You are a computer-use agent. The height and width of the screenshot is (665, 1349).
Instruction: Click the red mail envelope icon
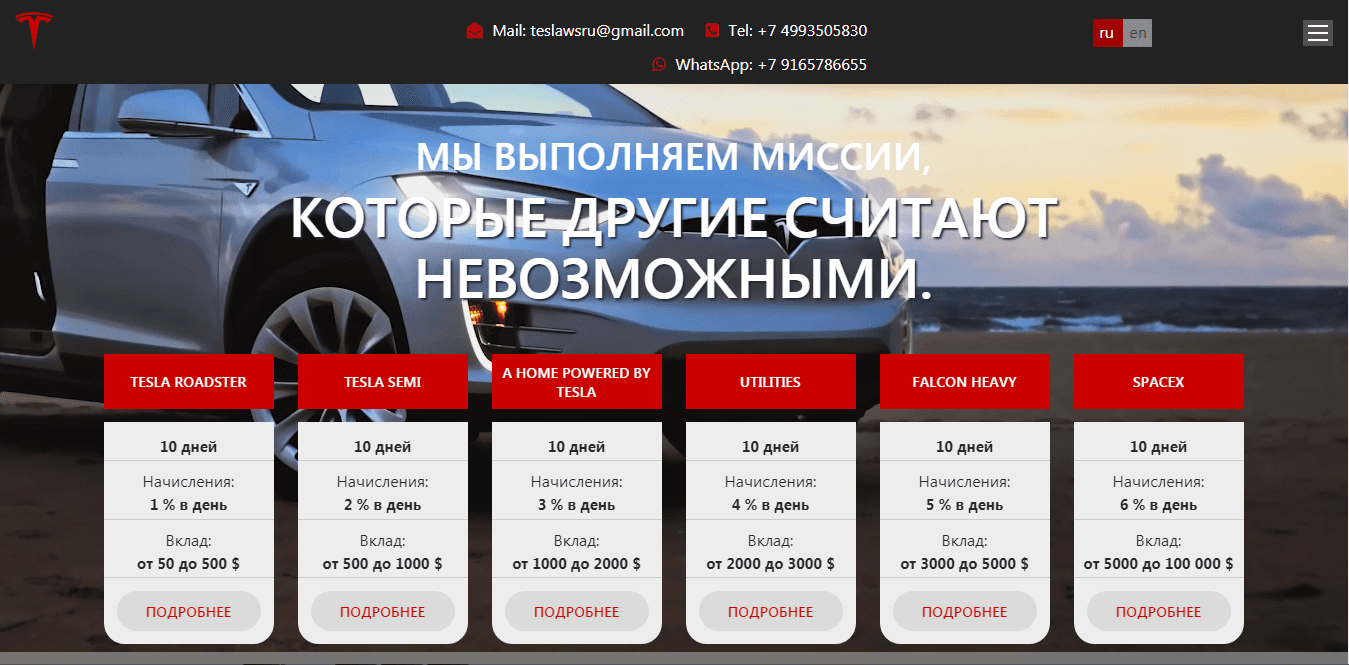(473, 30)
